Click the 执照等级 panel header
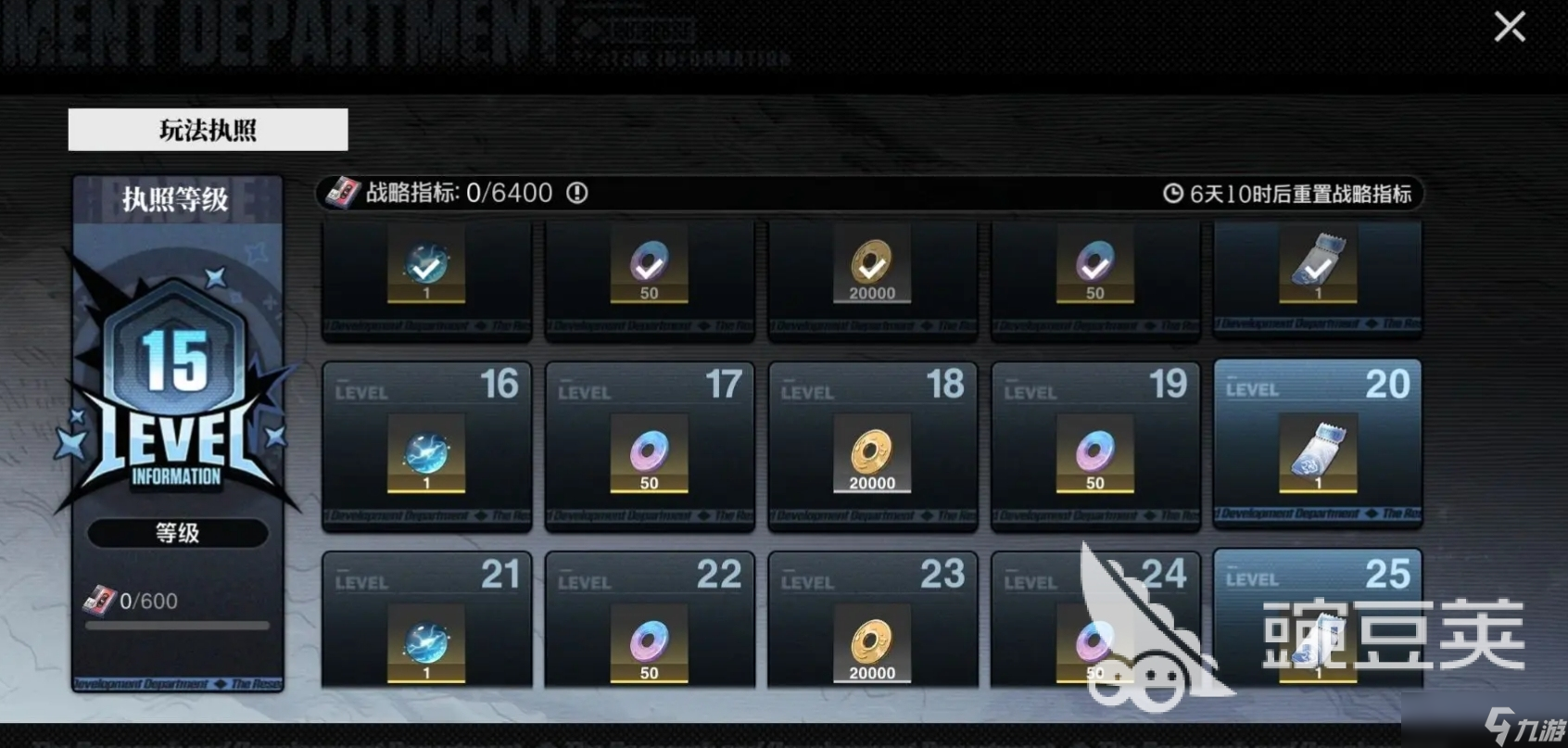The height and width of the screenshot is (748, 1568). [x=176, y=199]
